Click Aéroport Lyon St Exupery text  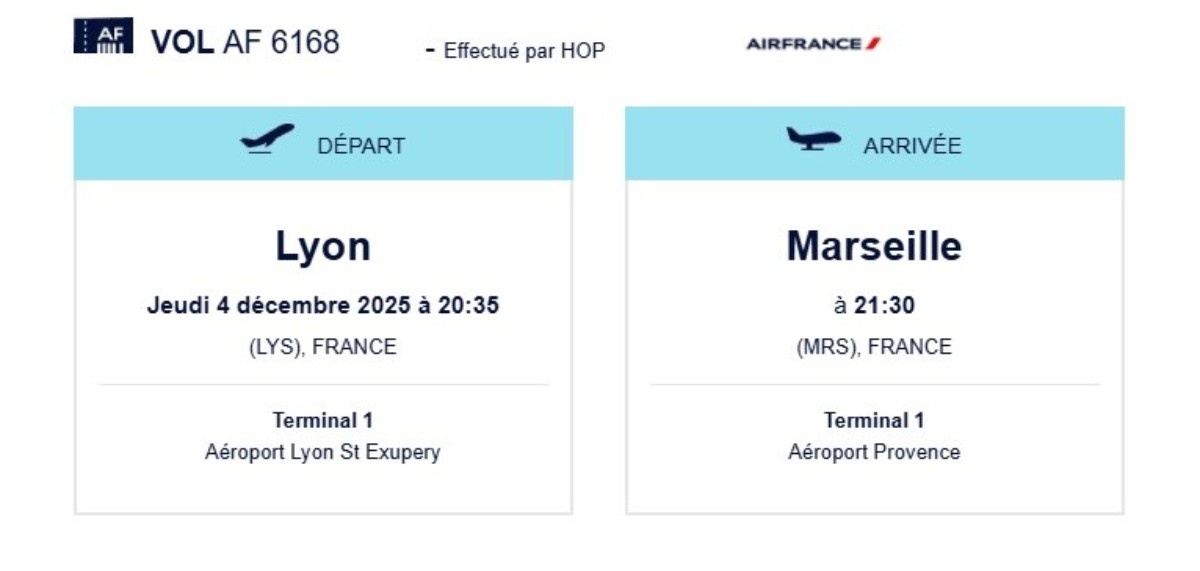pyautogui.click(x=323, y=452)
